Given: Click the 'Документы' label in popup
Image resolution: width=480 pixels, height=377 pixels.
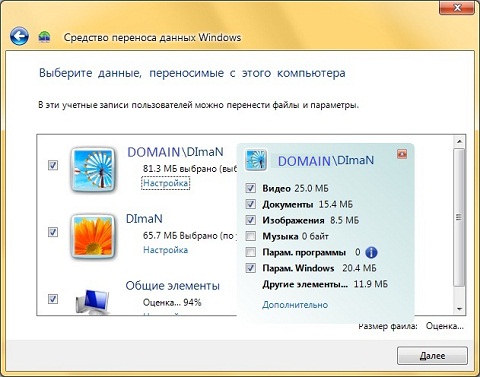Looking at the screenshot, I should (x=288, y=204).
